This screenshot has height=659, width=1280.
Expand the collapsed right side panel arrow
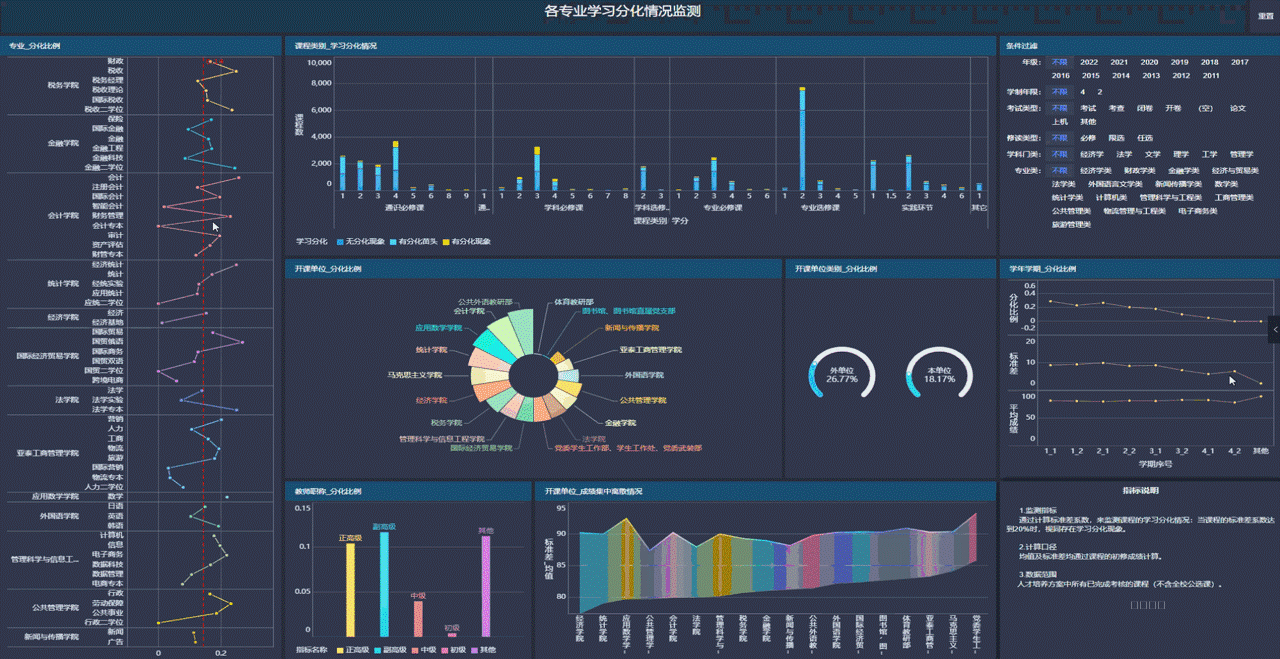pos(1274,328)
